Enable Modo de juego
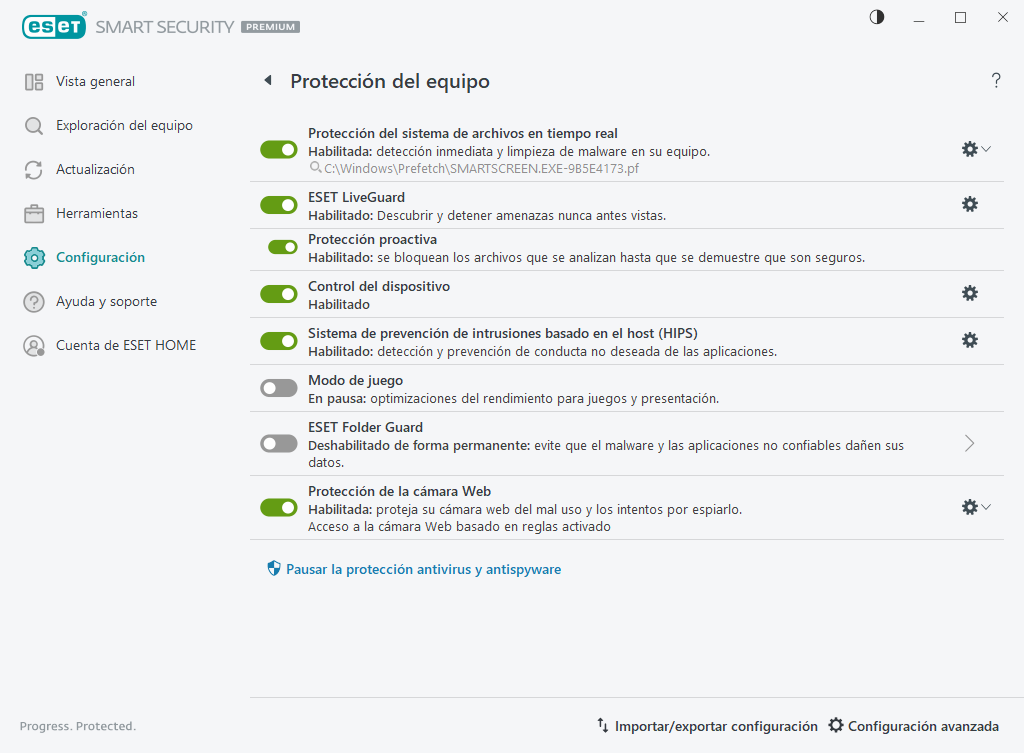 [x=278, y=388]
